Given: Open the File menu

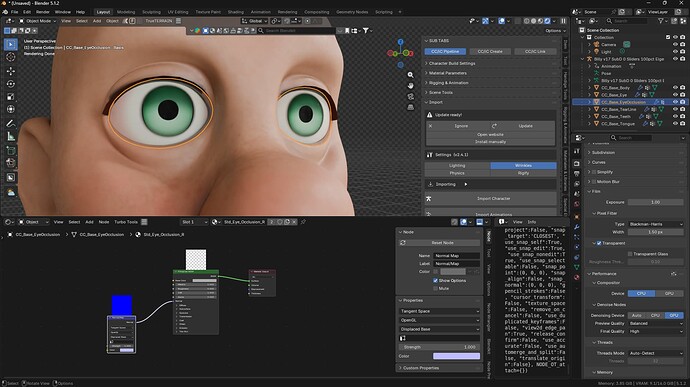Looking at the screenshot, I should [15, 12].
